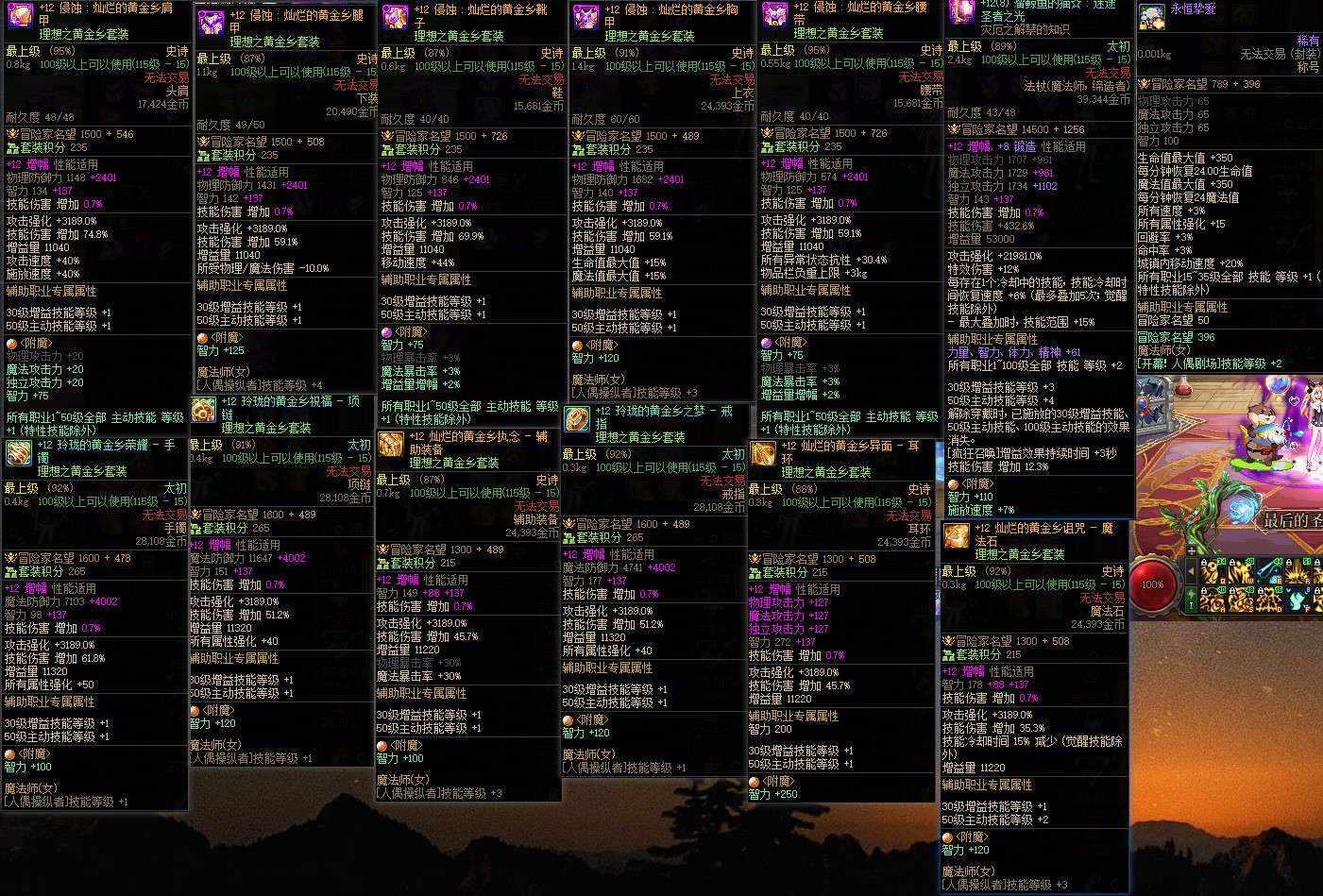
Task: Select the 黄金乡腰带 belt item icon
Action: (x=775, y=13)
